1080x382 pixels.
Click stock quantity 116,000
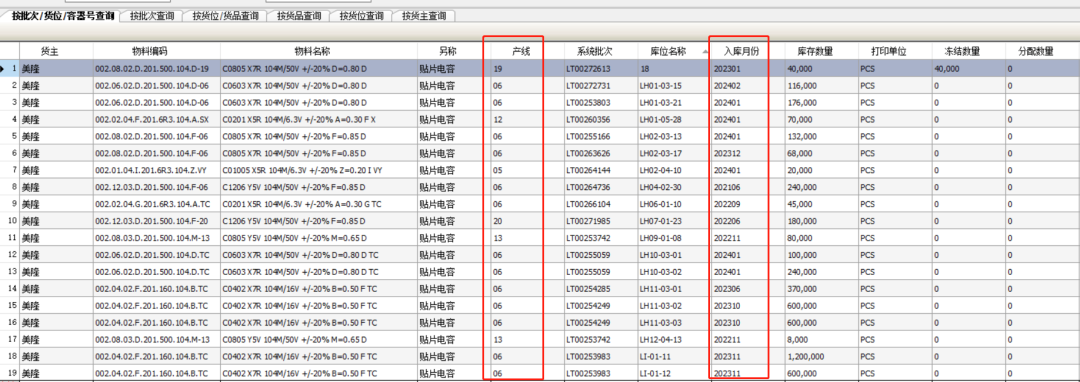[x=802, y=86]
